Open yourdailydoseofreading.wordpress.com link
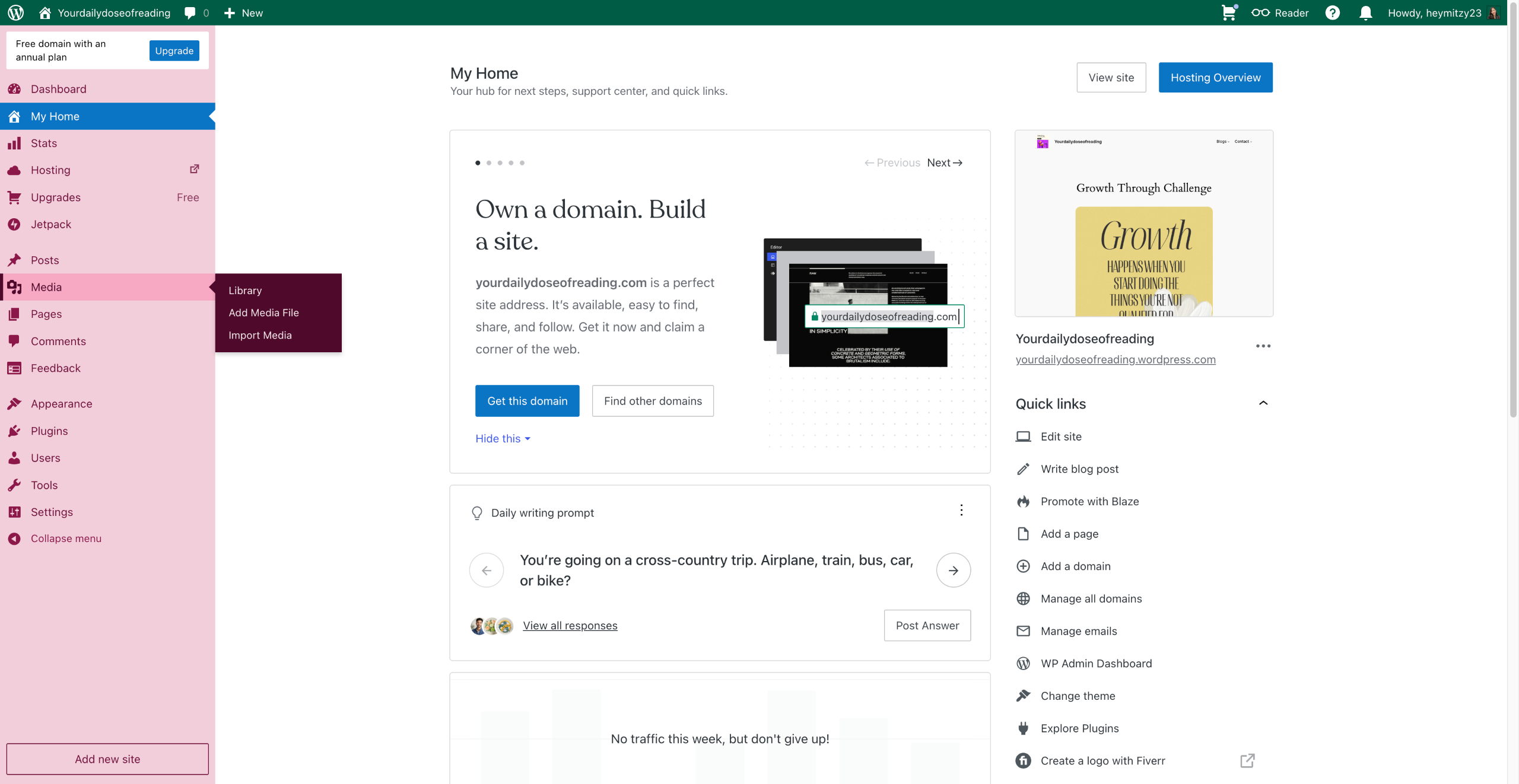The height and width of the screenshot is (784, 1519). click(1115, 359)
